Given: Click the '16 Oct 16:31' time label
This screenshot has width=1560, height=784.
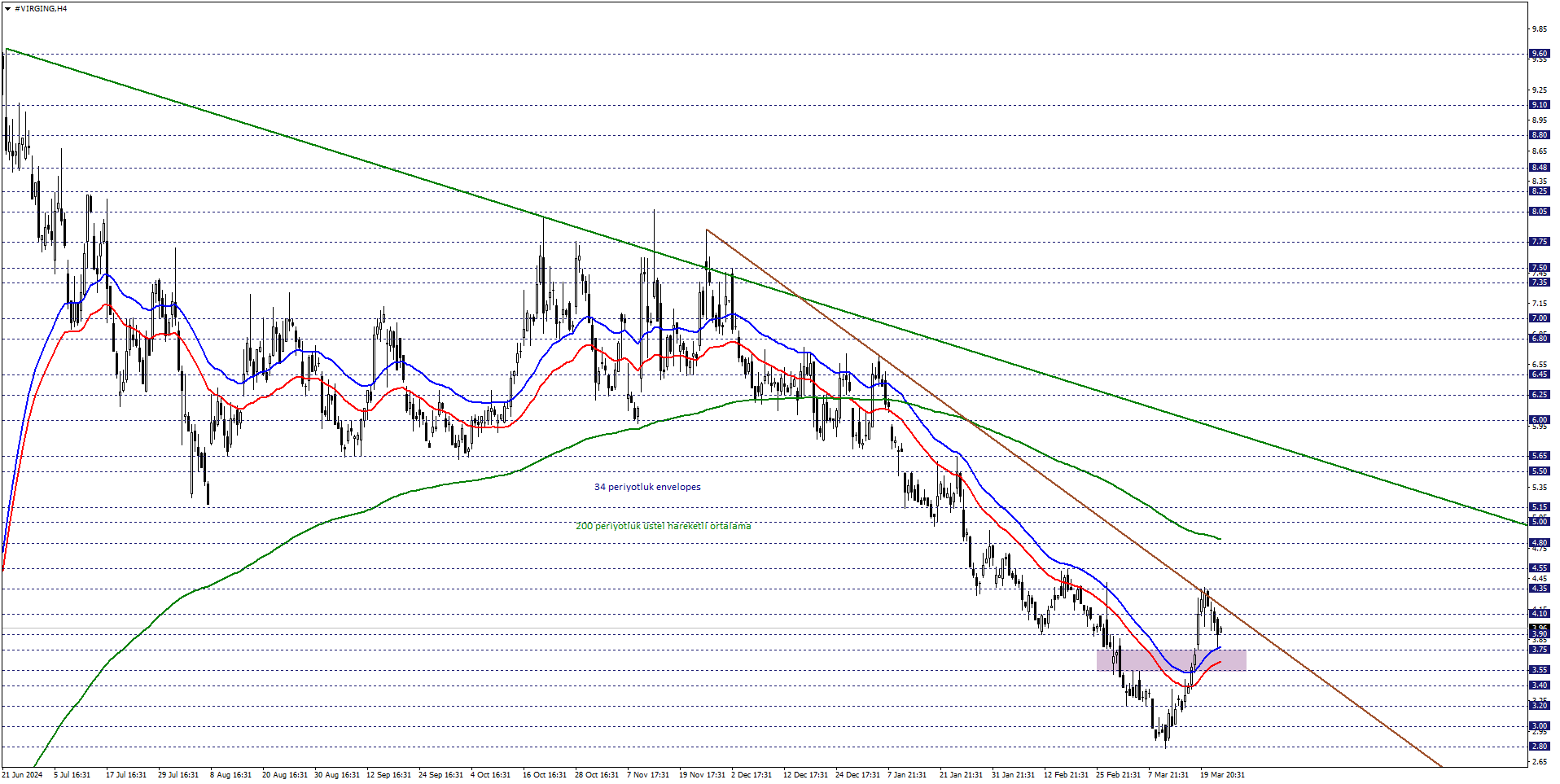Looking at the screenshot, I should pos(545,775).
